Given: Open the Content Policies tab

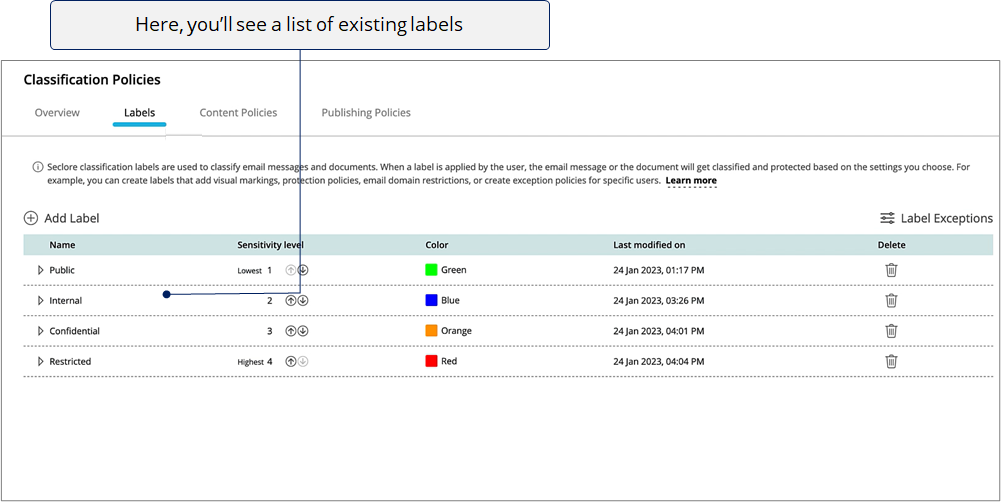Looking at the screenshot, I should tap(238, 113).
